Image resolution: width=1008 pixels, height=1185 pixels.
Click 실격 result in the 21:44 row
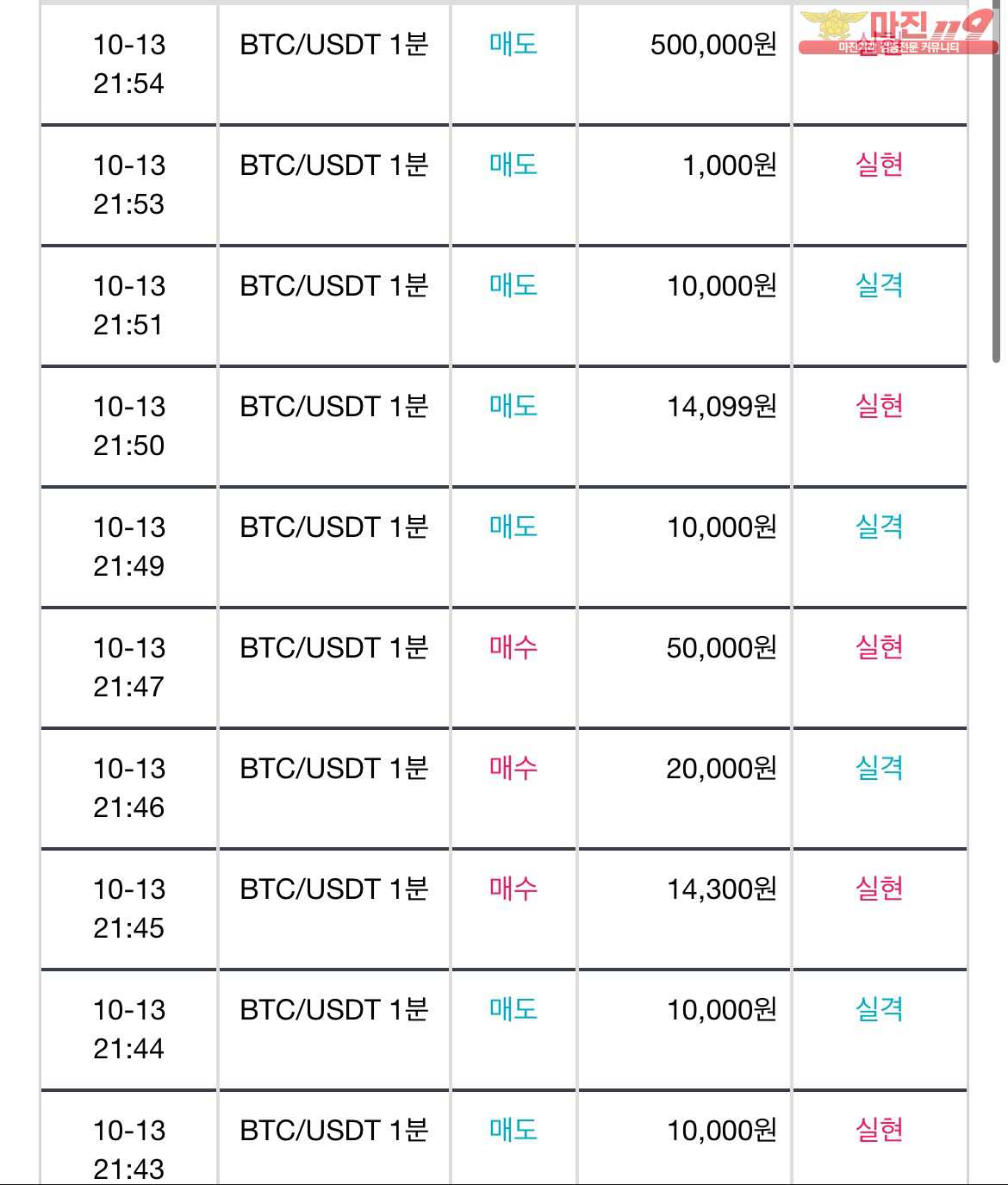tap(879, 1009)
